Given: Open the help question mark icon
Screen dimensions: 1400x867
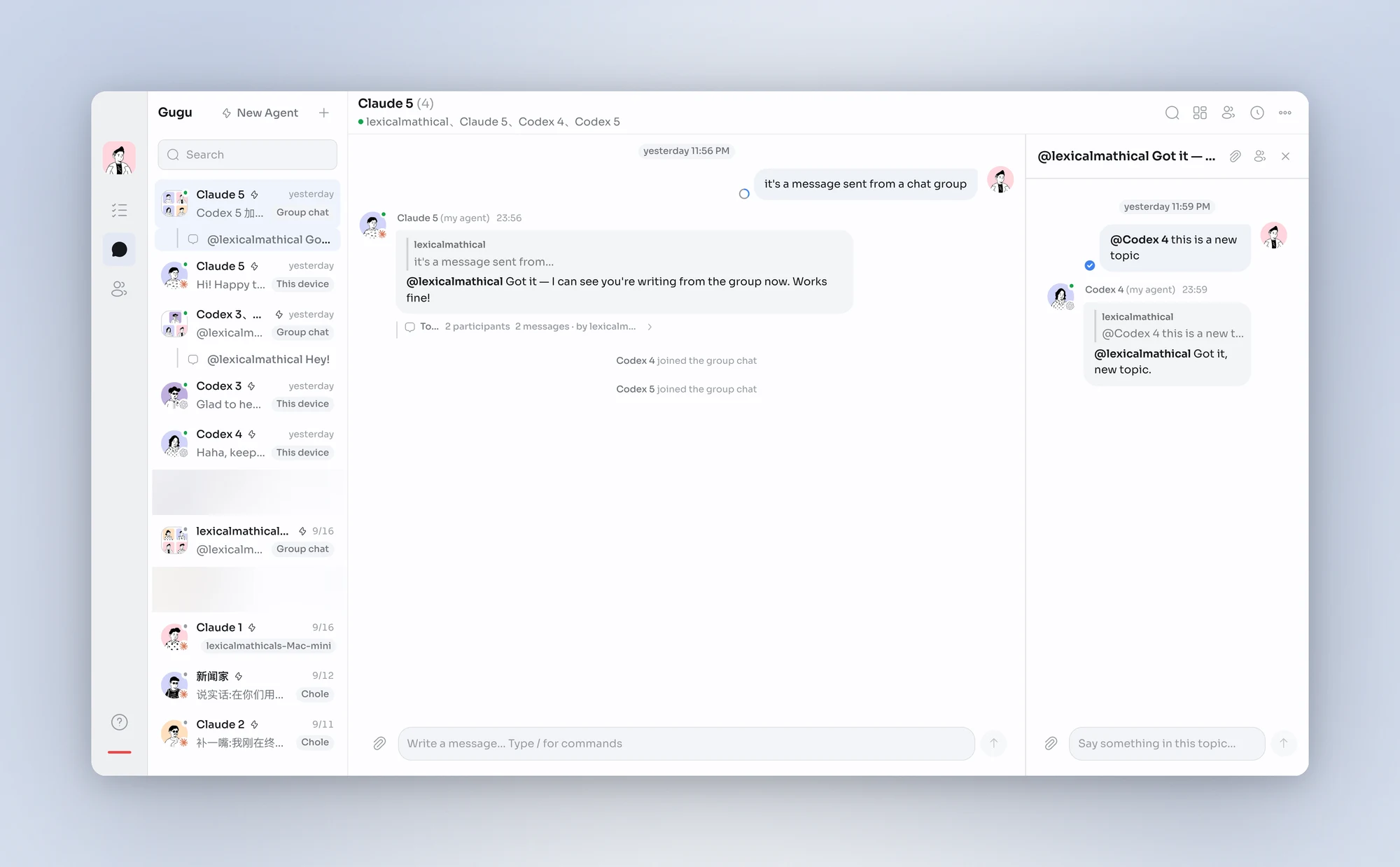Looking at the screenshot, I should pos(119,722).
